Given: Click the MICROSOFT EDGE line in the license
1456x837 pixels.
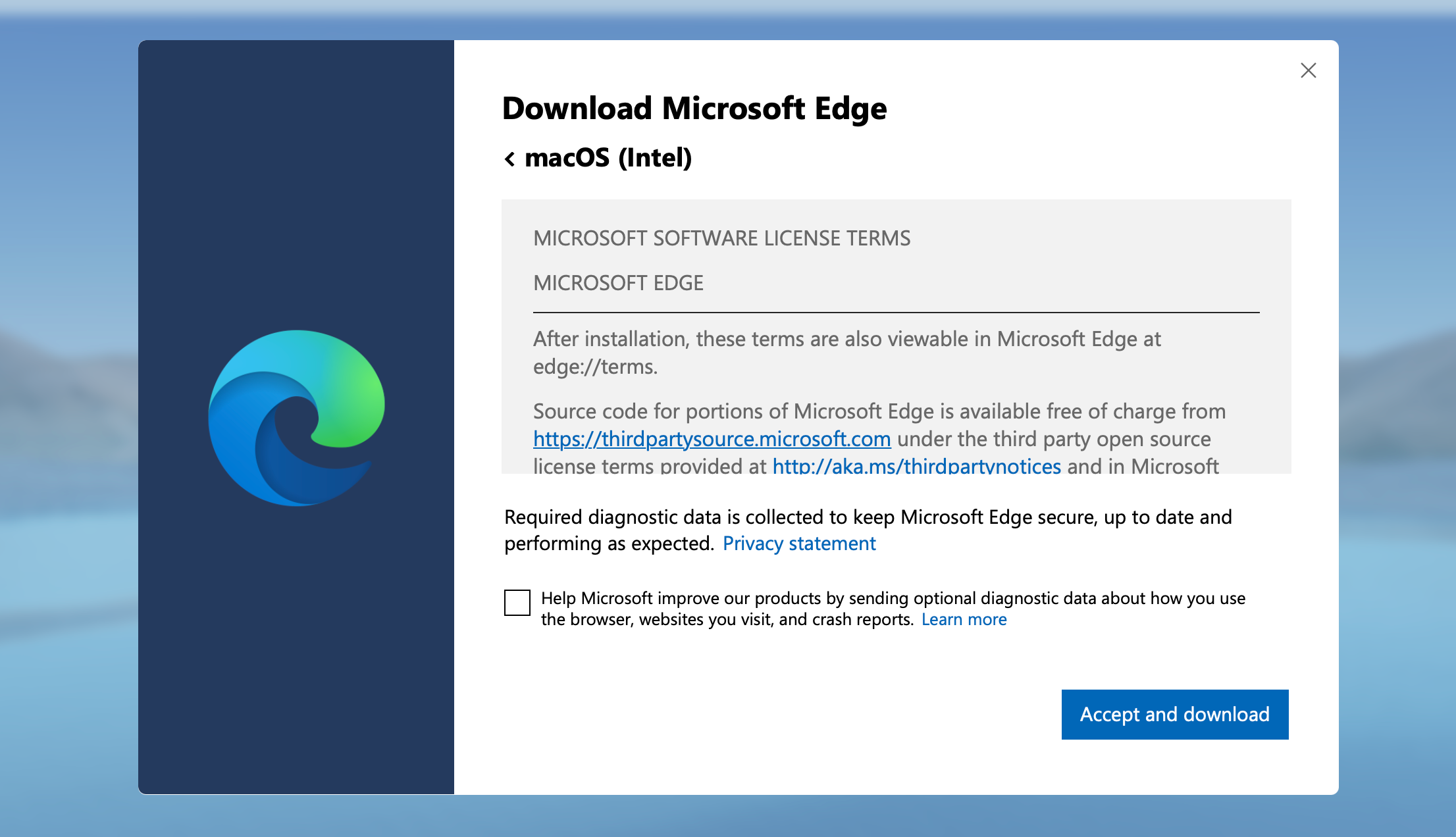Looking at the screenshot, I should point(618,283).
